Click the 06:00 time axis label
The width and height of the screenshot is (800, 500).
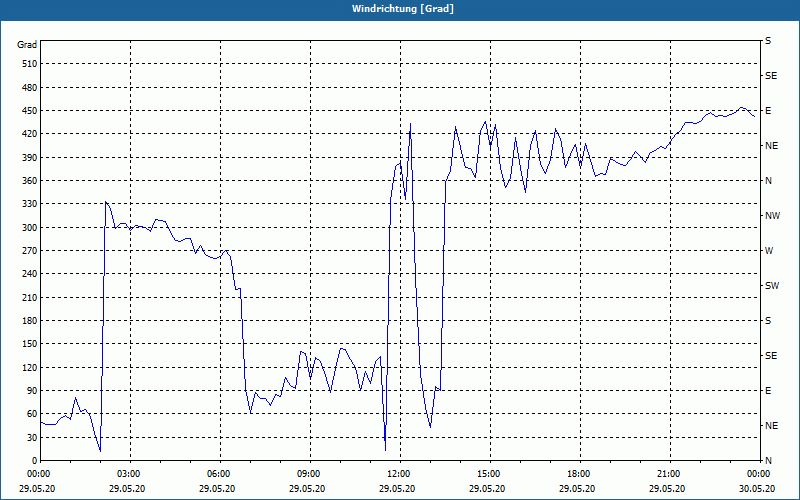[220, 474]
